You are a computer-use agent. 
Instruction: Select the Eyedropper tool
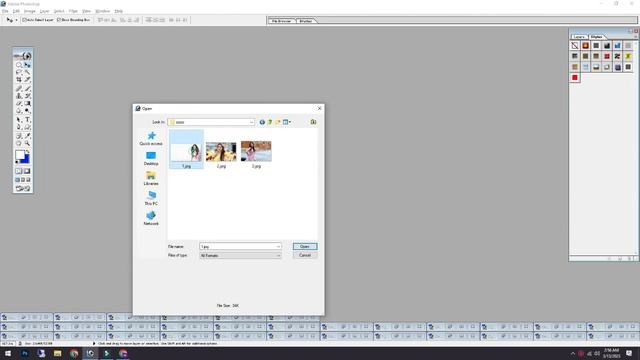pos(27,136)
